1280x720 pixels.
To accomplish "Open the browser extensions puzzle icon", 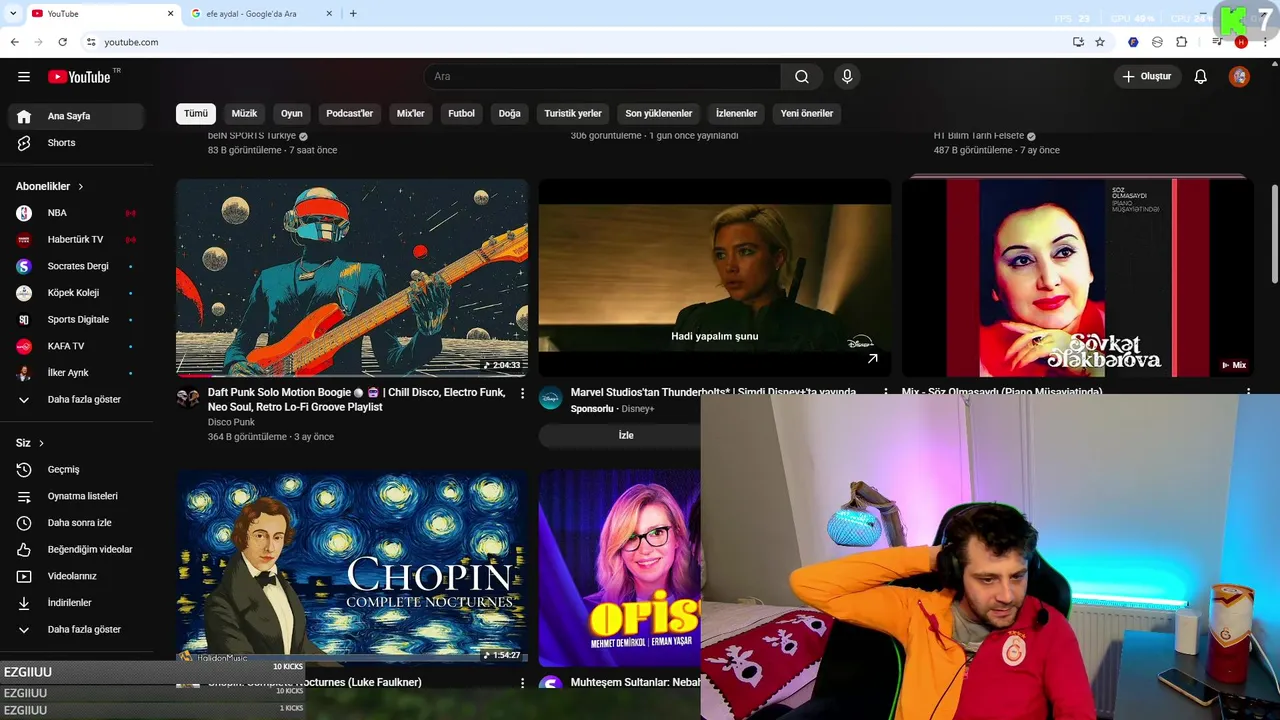I will coord(1182,42).
